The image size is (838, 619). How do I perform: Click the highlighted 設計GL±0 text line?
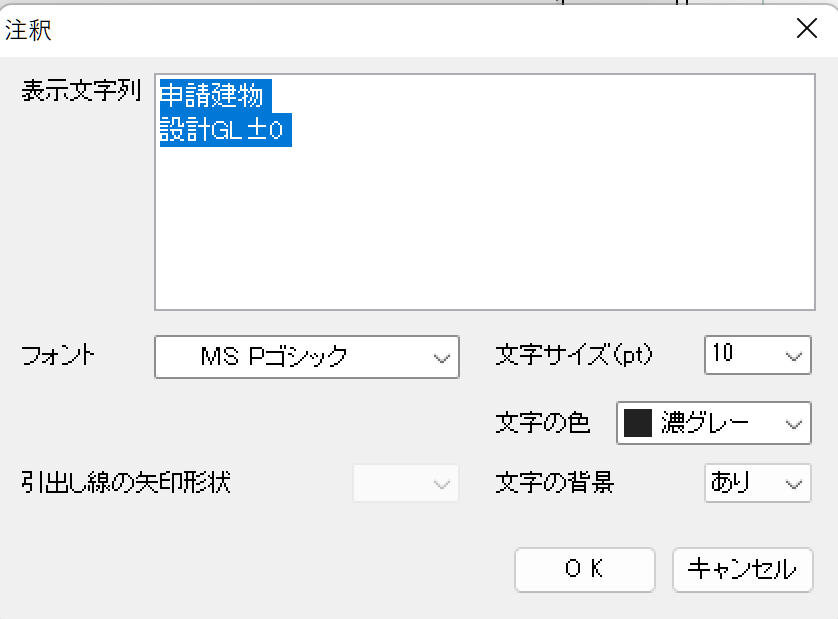pyautogui.click(x=225, y=130)
